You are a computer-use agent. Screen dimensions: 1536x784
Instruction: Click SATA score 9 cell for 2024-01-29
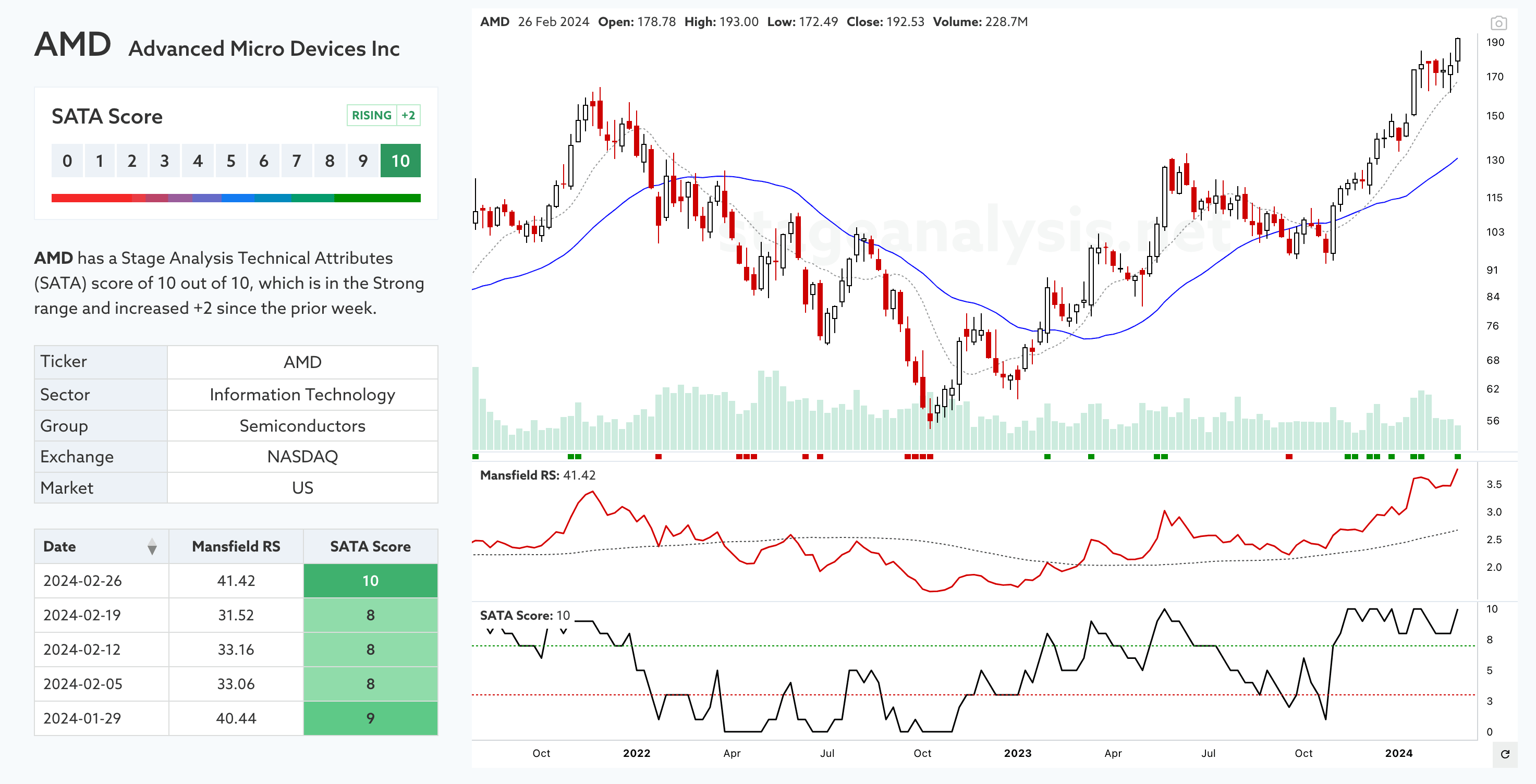370,718
